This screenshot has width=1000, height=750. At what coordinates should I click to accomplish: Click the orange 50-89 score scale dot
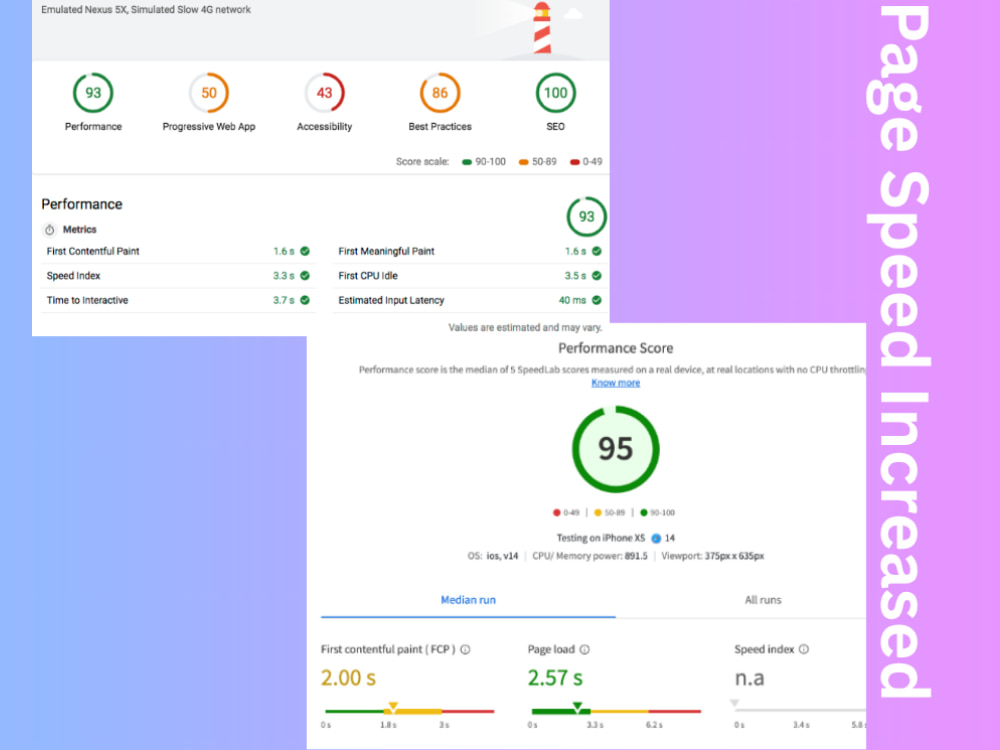[524, 162]
